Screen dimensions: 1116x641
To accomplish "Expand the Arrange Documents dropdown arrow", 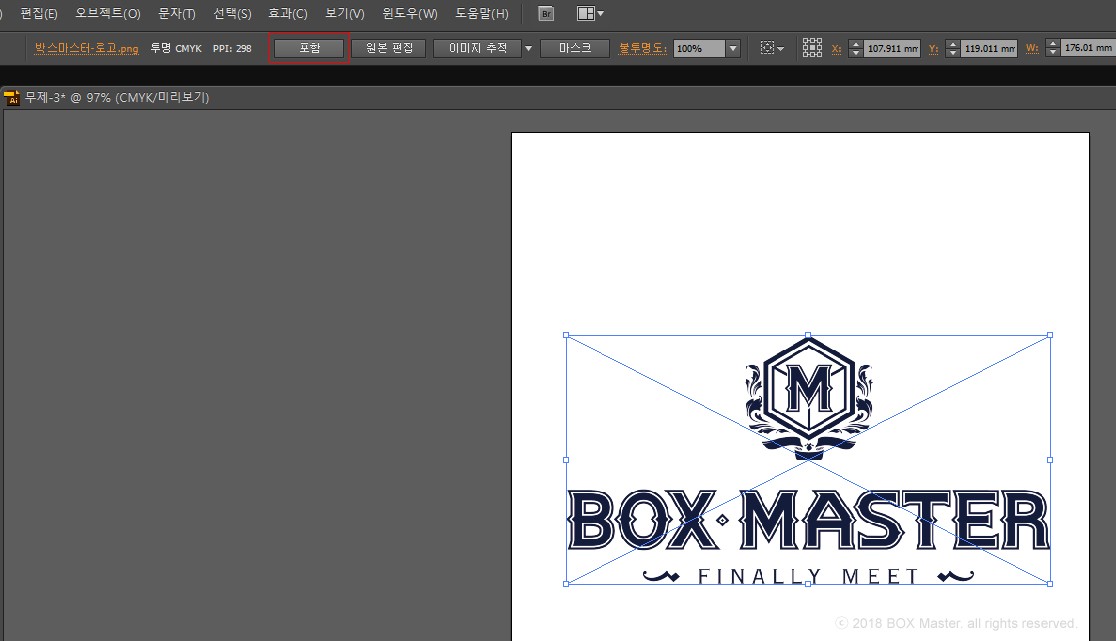I will [x=601, y=14].
